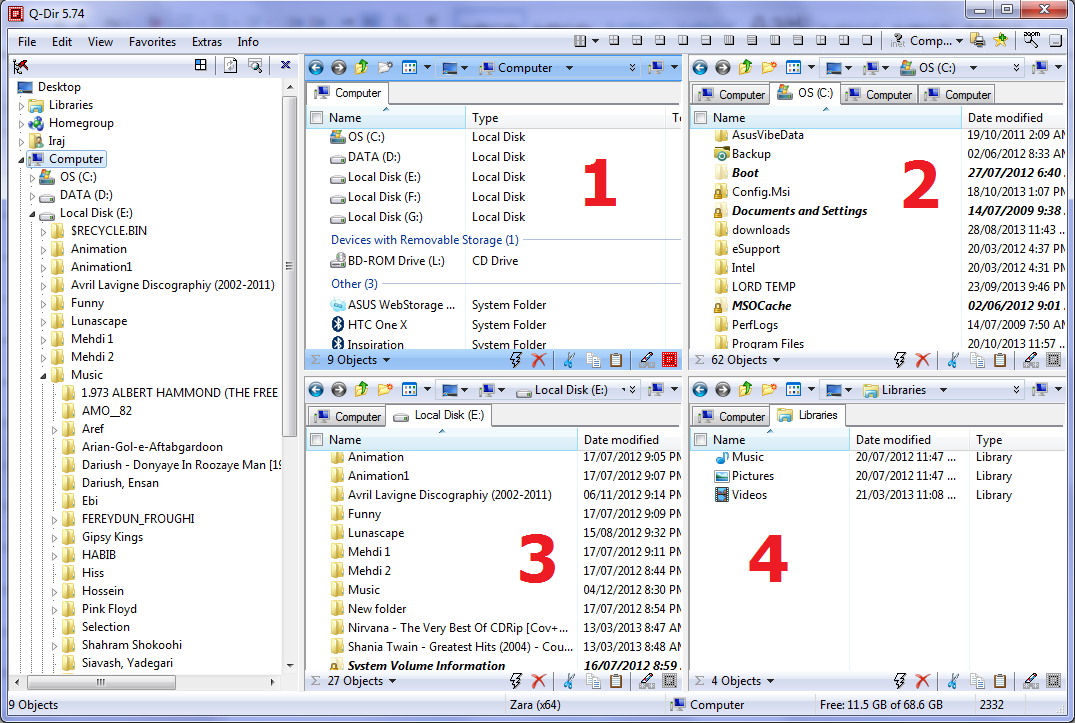Screen dimensions: 1075x723
Task: Switch to the OS (C:) tab
Action: click(x=806, y=93)
